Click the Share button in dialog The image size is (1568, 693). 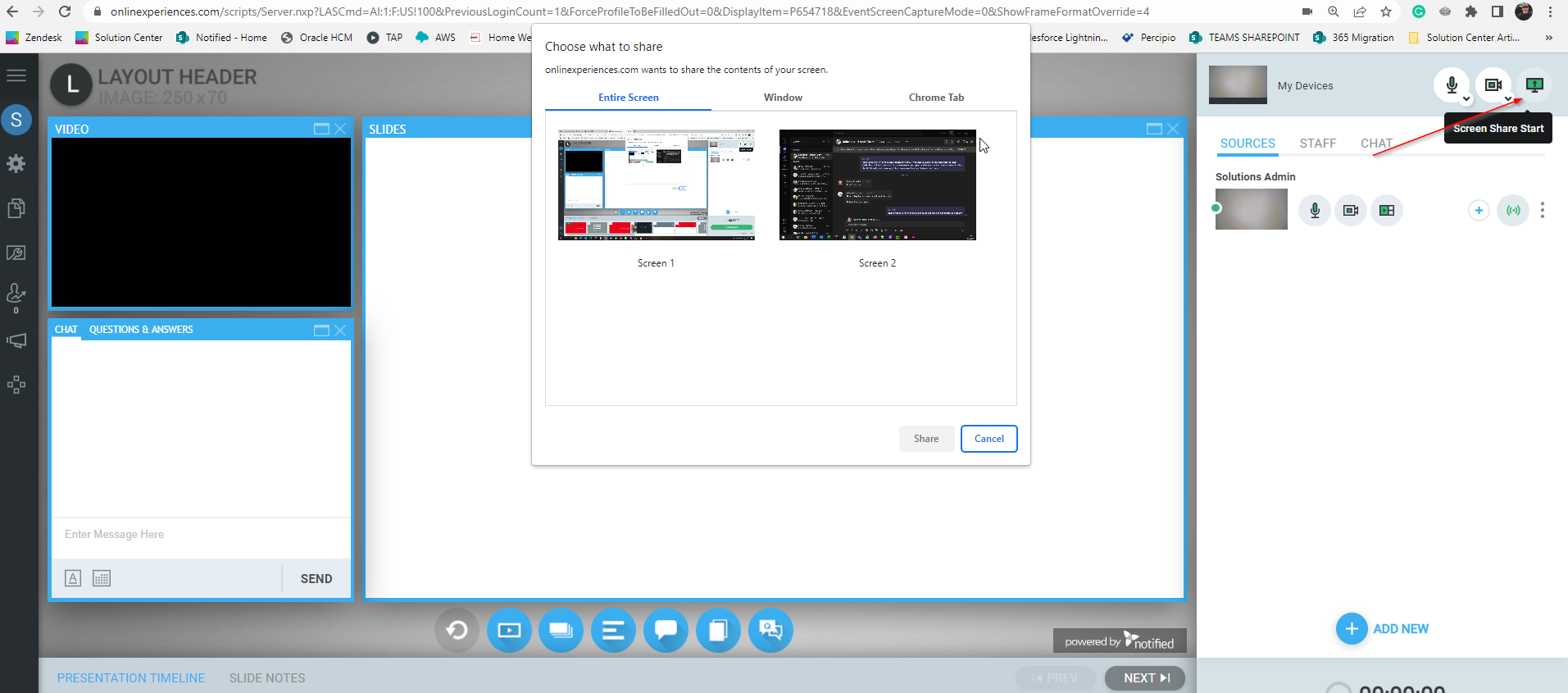[x=926, y=439]
